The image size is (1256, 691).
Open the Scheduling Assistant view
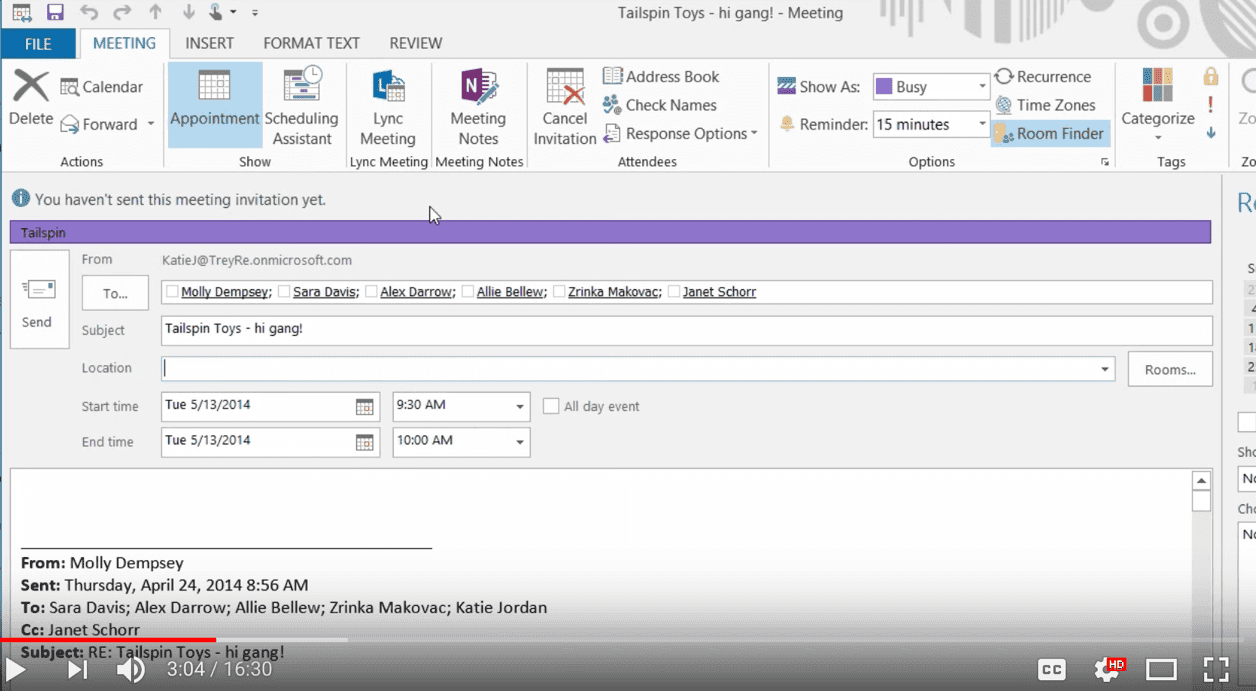click(x=301, y=105)
